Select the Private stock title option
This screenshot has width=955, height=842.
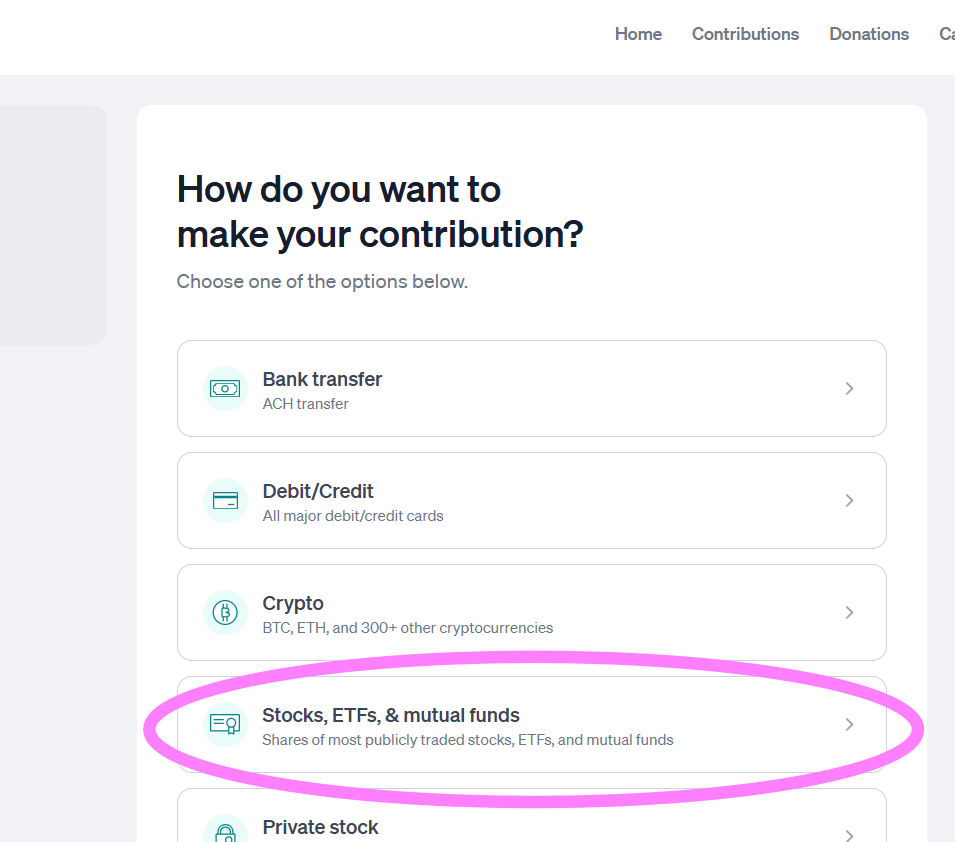320,827
